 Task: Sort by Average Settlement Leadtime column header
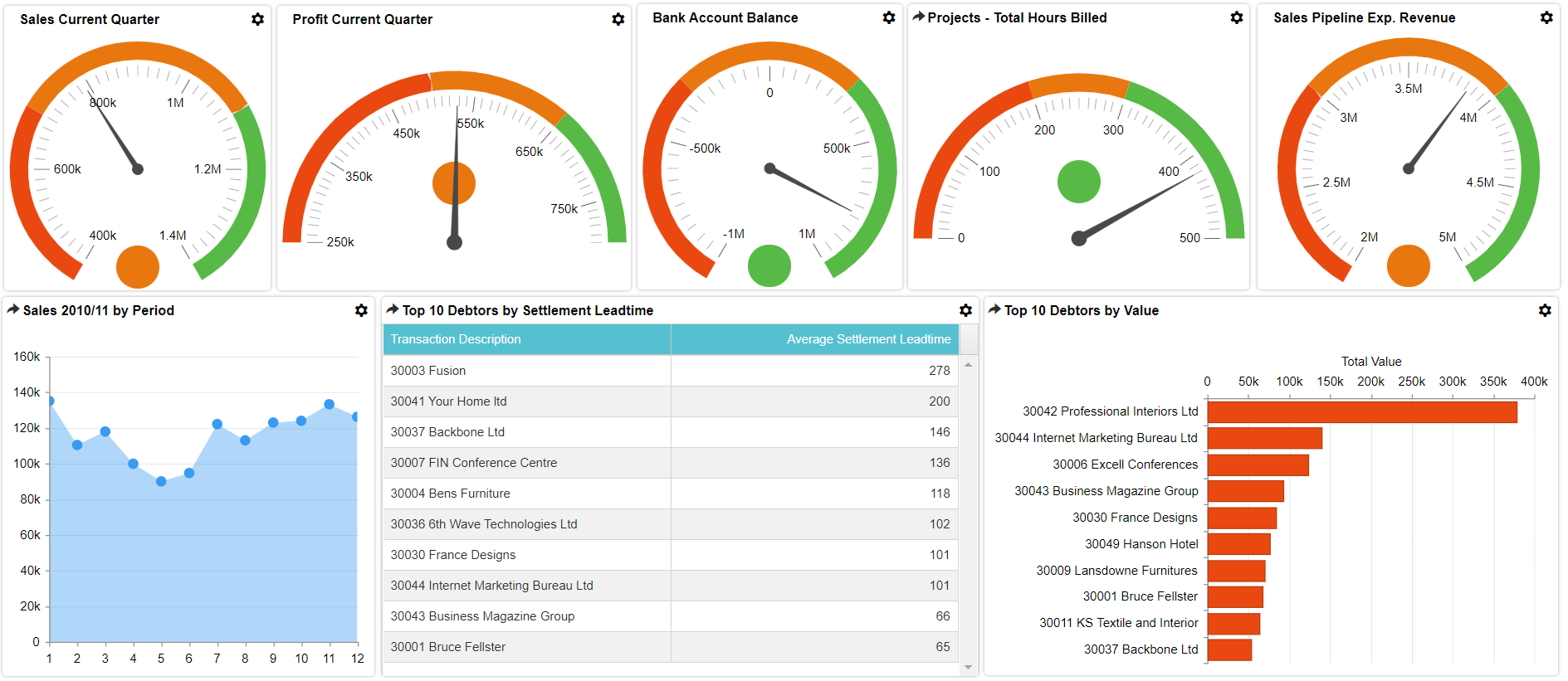[814, 339]
